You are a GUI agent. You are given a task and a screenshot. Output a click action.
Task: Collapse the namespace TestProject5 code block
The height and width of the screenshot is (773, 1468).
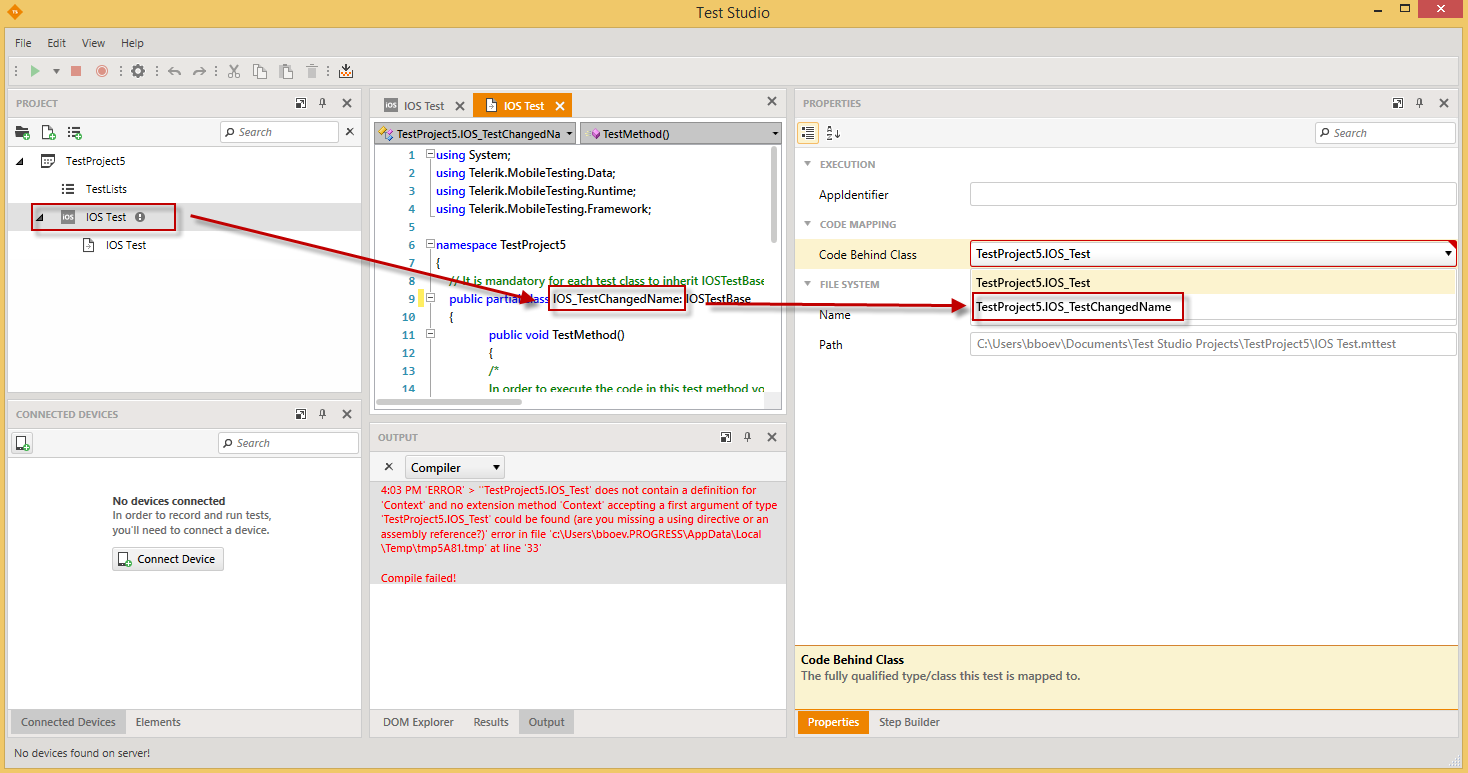430,244
